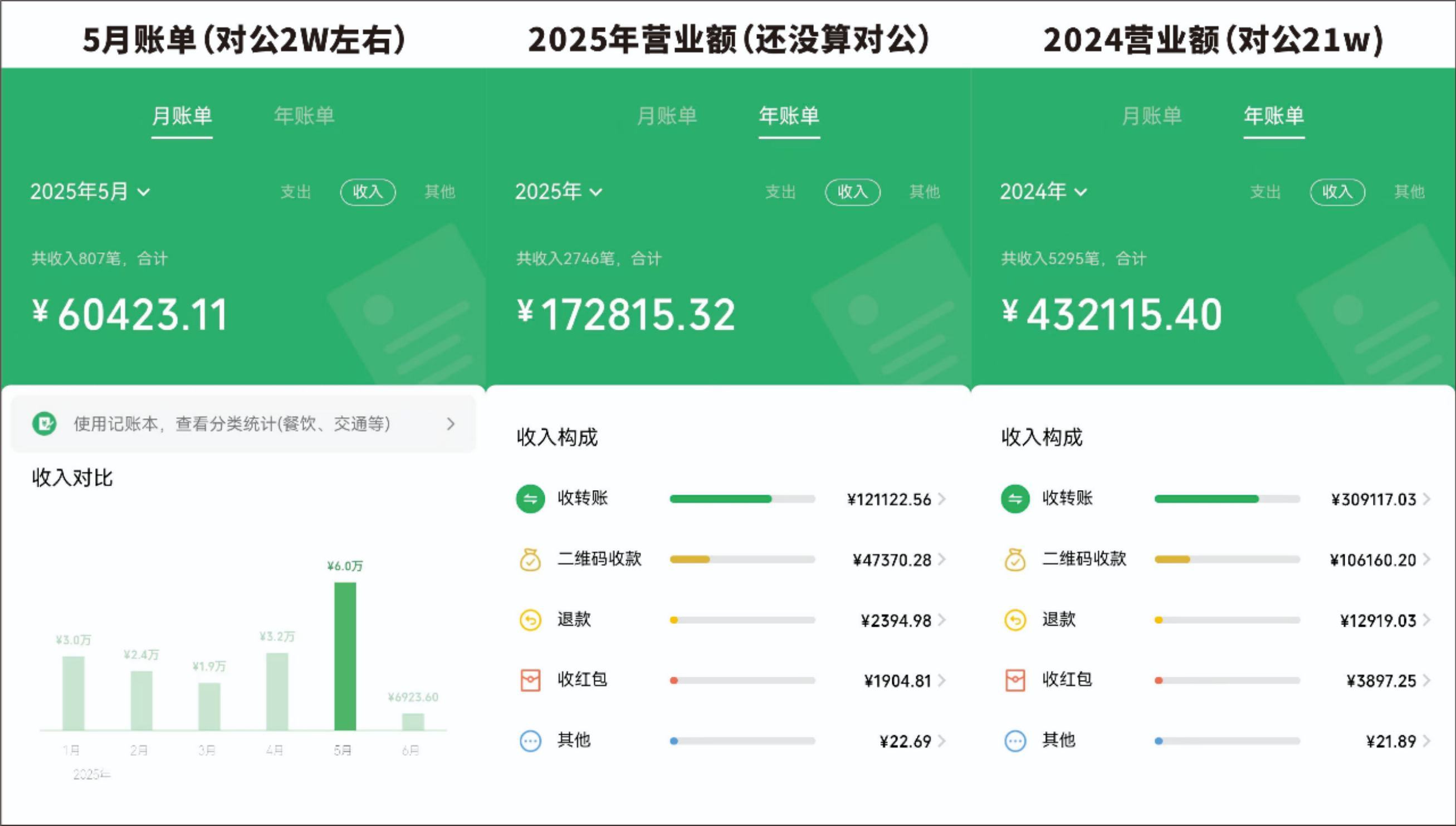Select the 3月 bar labeled ¥1.9万
The height and width of the screenshot is (826, 1456).
click(x=209, y=706)
